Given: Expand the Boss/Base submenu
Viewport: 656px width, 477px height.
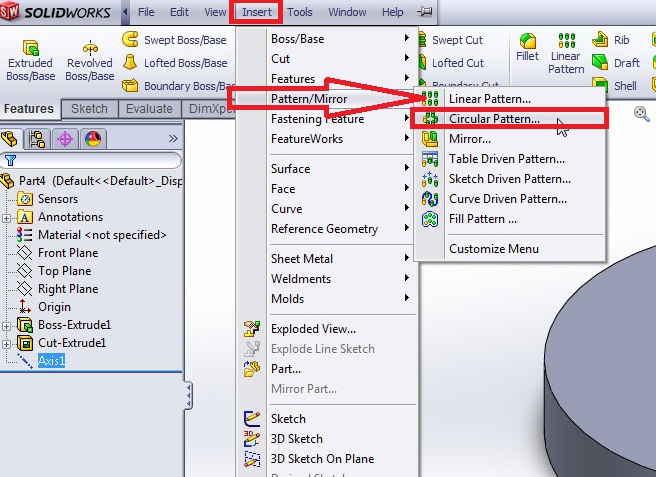Looking at the screenshot, I should pyautogui.click(x=327, y=38).
